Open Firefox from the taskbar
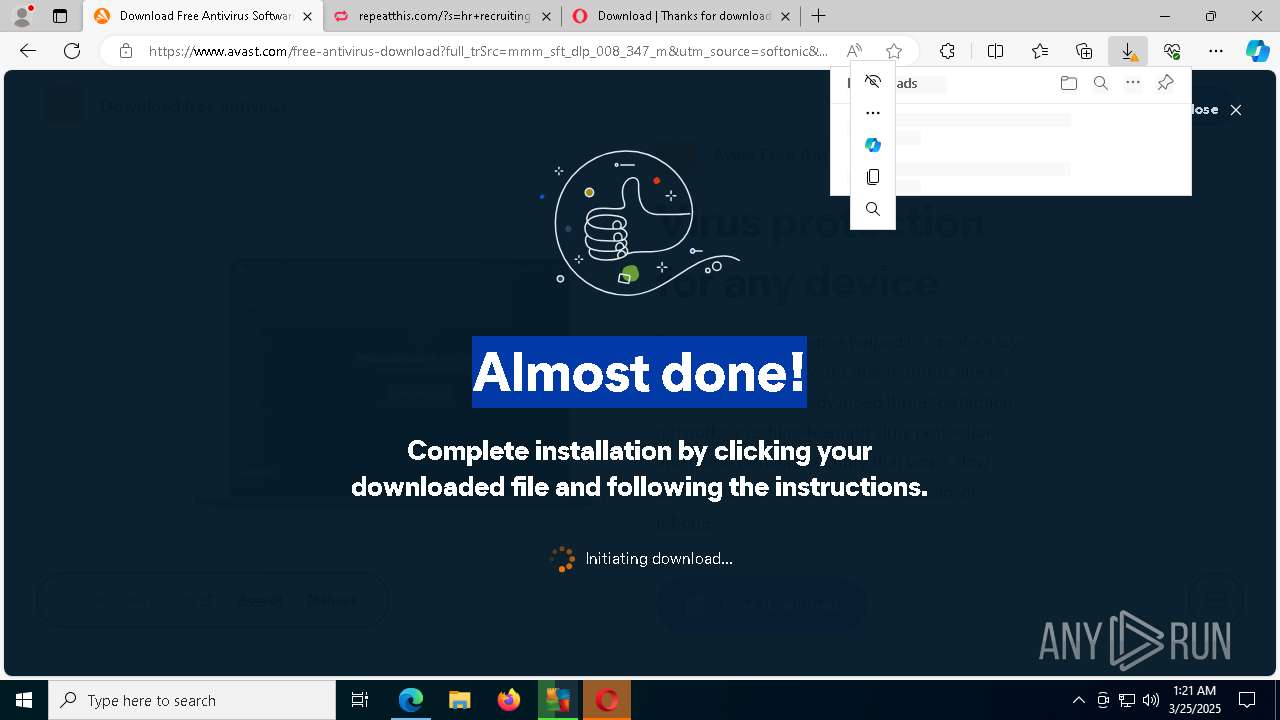 coord(509,700)
